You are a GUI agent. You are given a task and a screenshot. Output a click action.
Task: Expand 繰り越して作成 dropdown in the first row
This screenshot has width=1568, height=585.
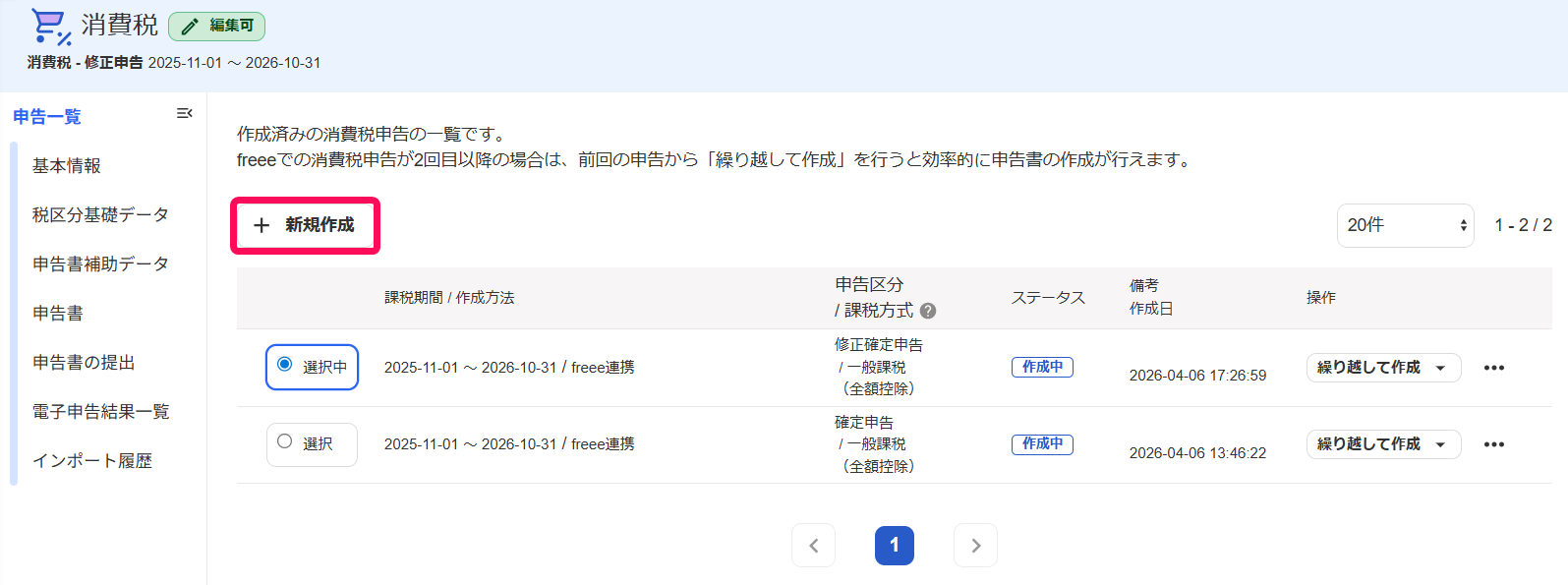tap(1440, 368)
